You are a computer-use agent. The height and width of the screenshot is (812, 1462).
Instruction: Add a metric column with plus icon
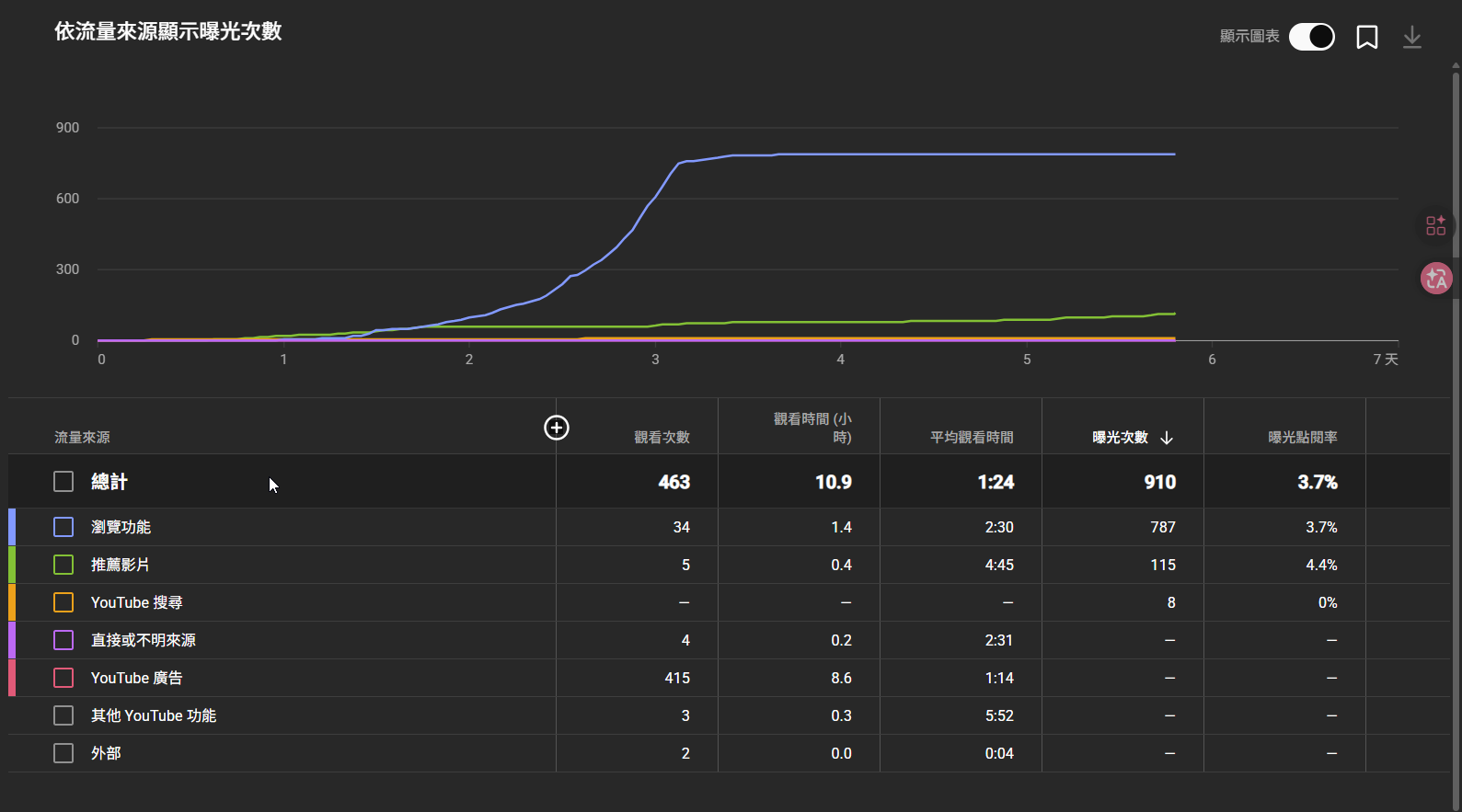click(557, 428)
